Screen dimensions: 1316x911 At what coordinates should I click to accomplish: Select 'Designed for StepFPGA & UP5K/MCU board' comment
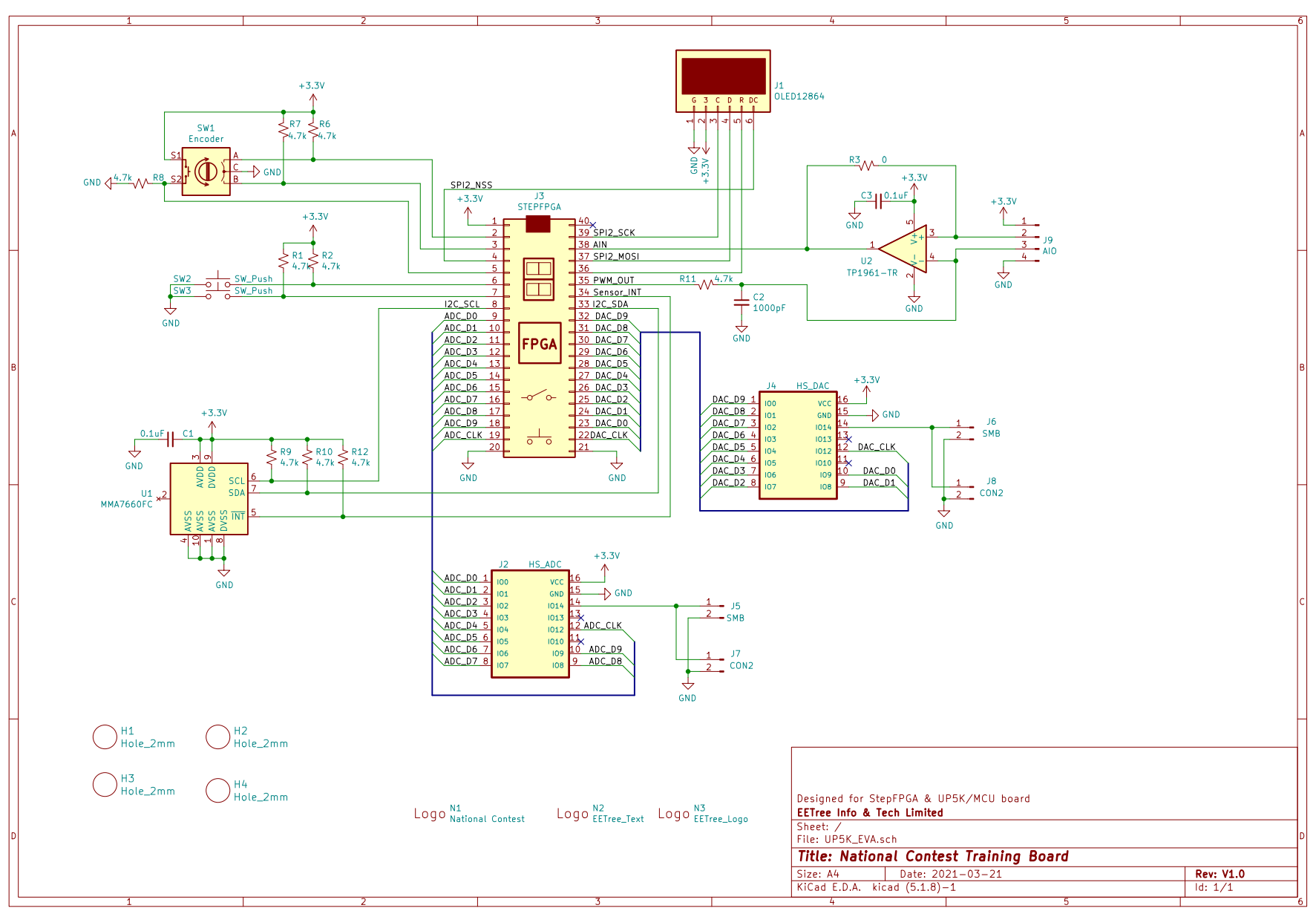914,799
